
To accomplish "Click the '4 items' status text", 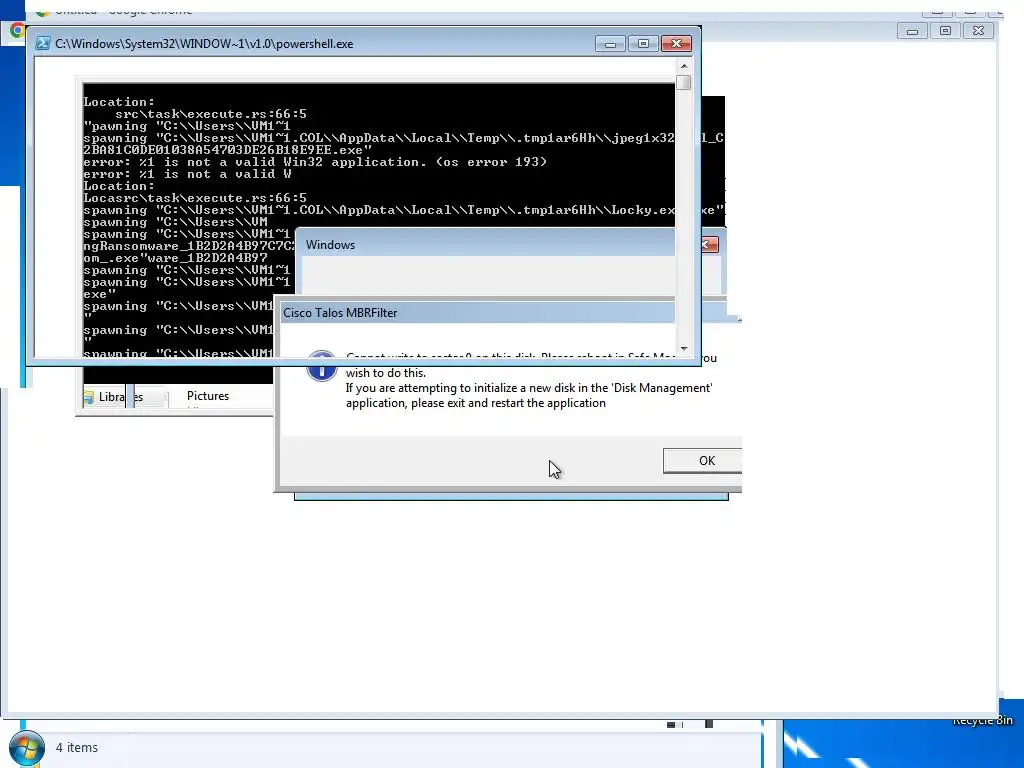I will [76, 747].
